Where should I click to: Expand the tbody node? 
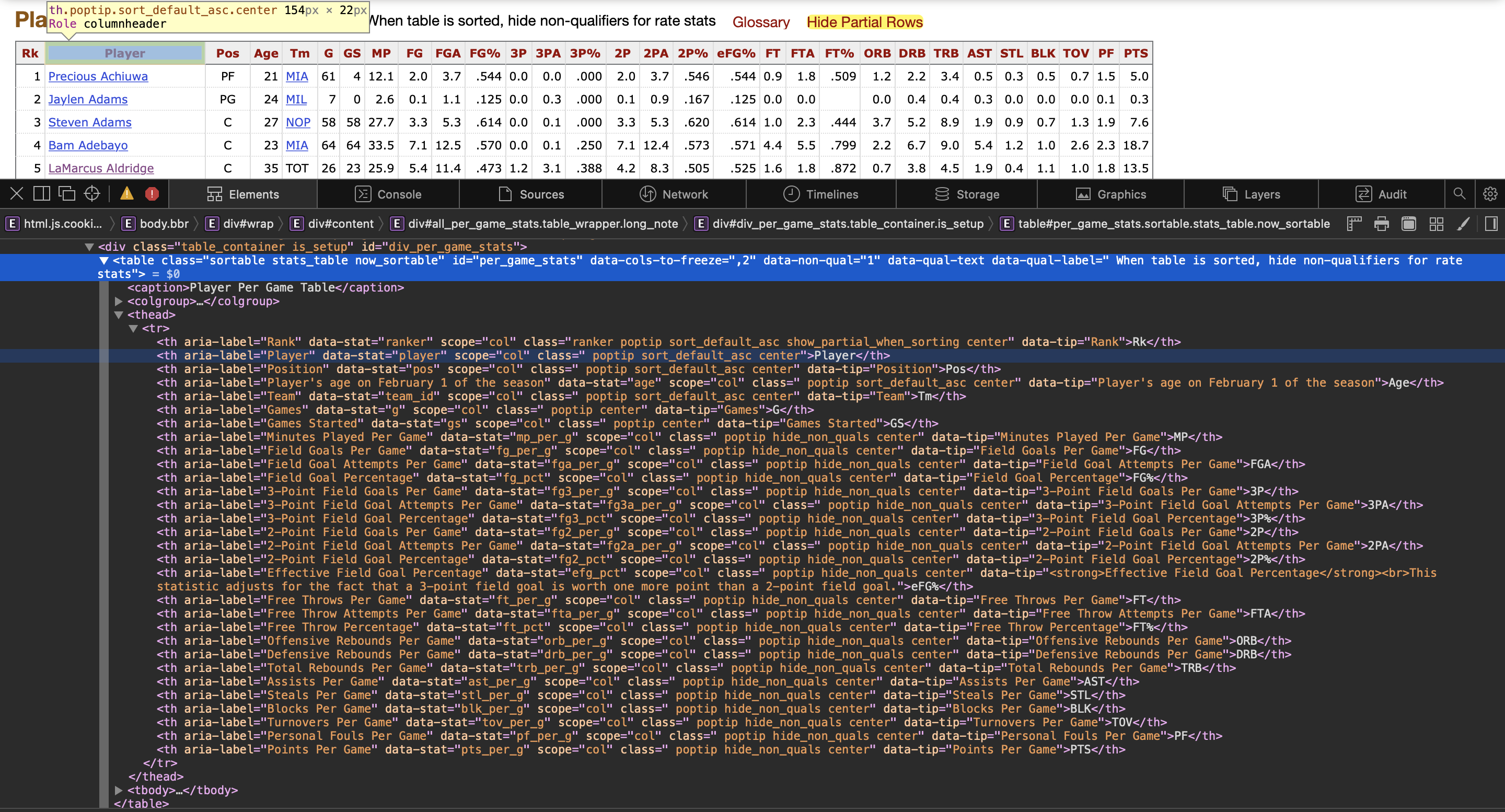pyautogui.click(x=119, y=791)
